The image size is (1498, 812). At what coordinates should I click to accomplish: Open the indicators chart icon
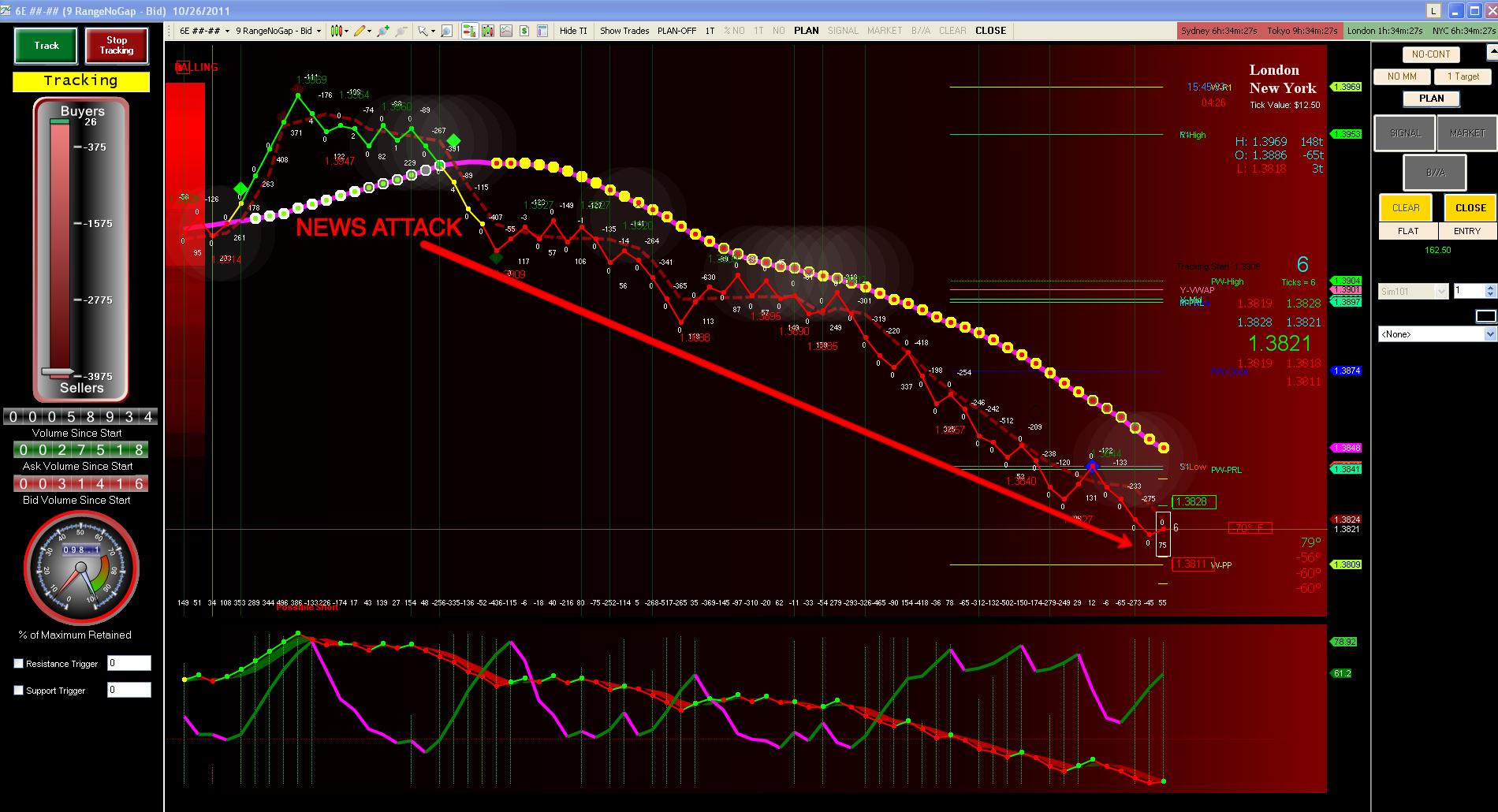[x=506, y=31]
